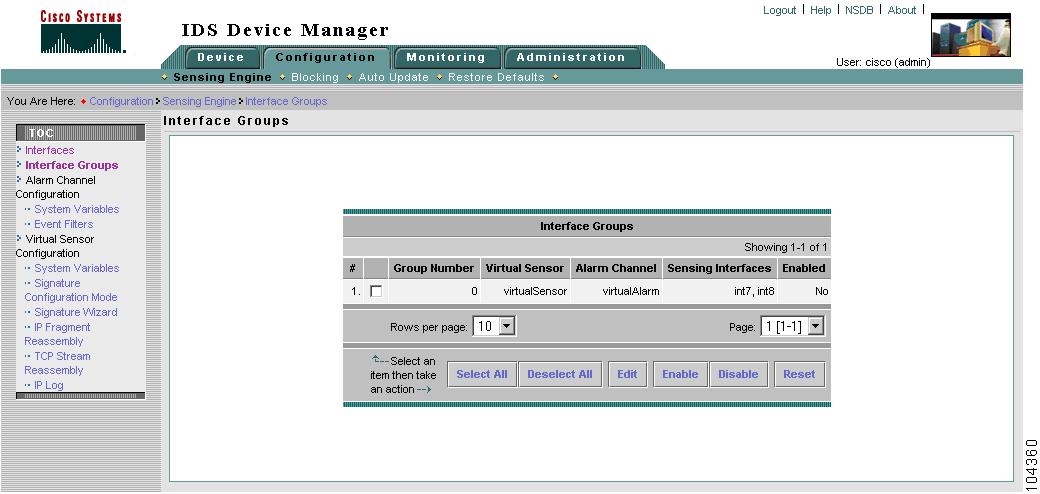Viewport: 1040px width, 494px height.
Task: Click the building image near the user info
Action: tap(971, 34)
